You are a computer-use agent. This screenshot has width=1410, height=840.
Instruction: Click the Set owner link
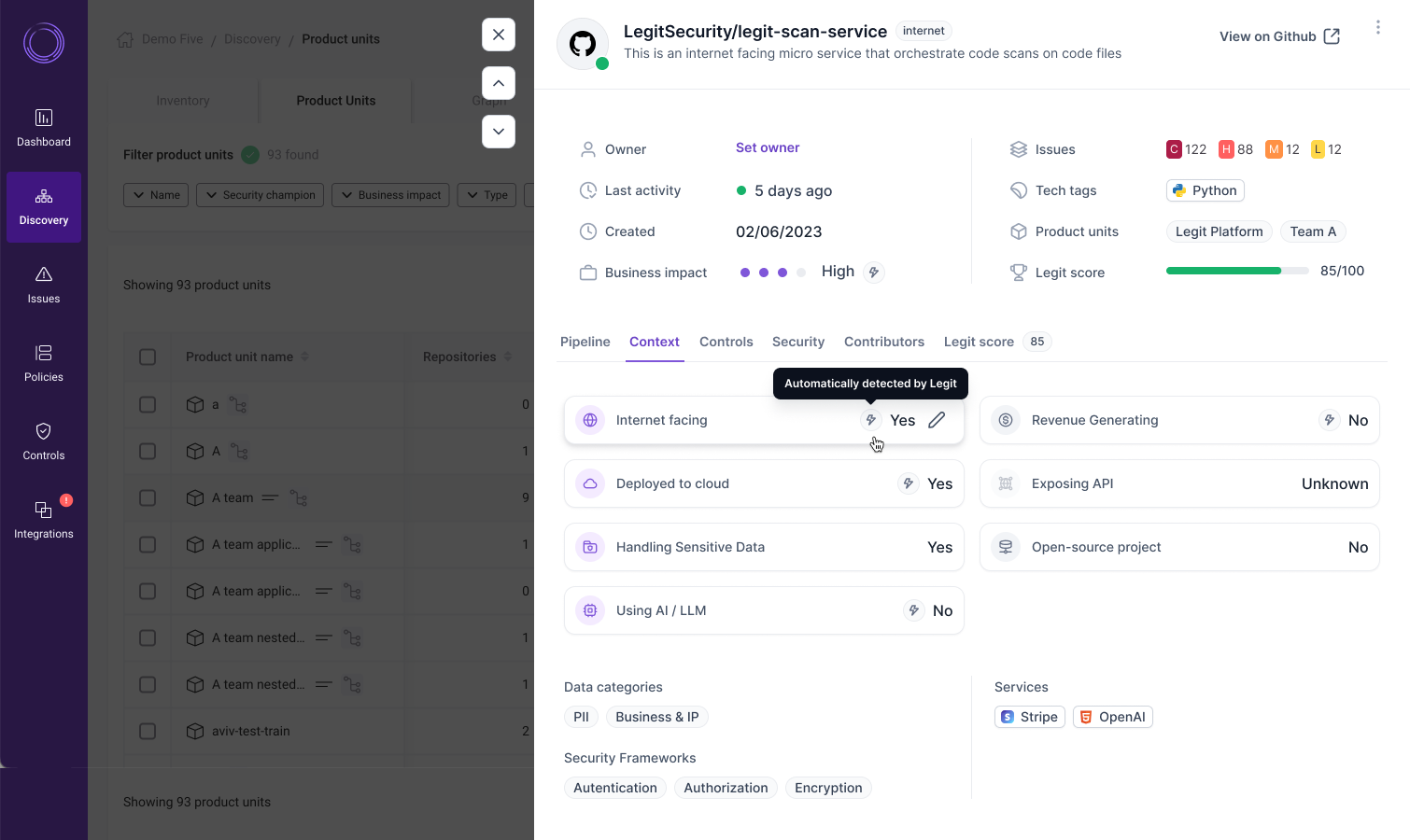point(767,147)
